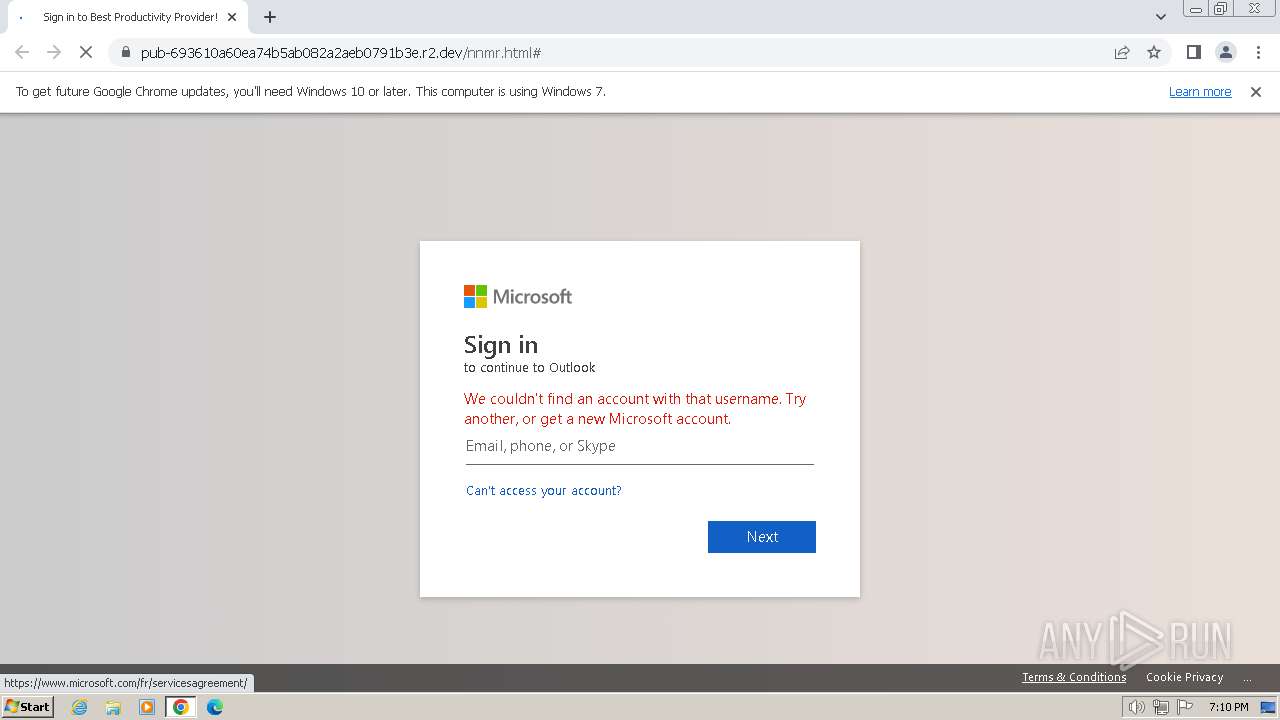Screen dimensions: 1280x720
Task: Open the browser side panel
Action: [x=1193, y=52]
